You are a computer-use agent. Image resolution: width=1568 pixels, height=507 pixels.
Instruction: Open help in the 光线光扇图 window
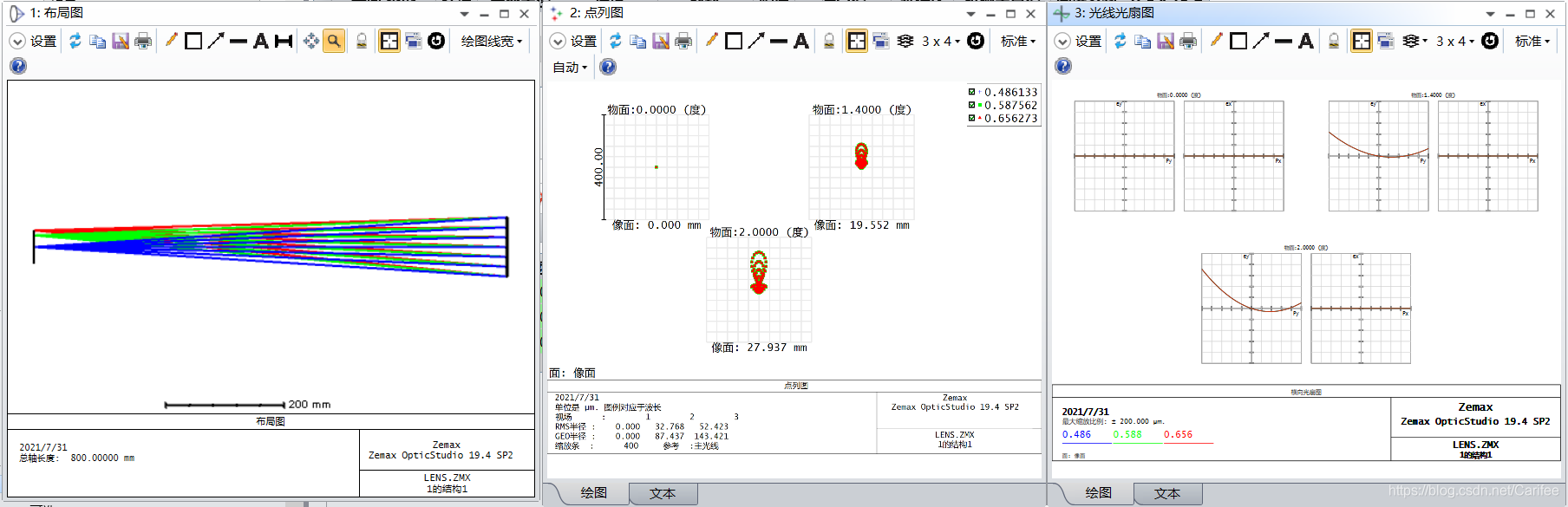[1063, 66]
